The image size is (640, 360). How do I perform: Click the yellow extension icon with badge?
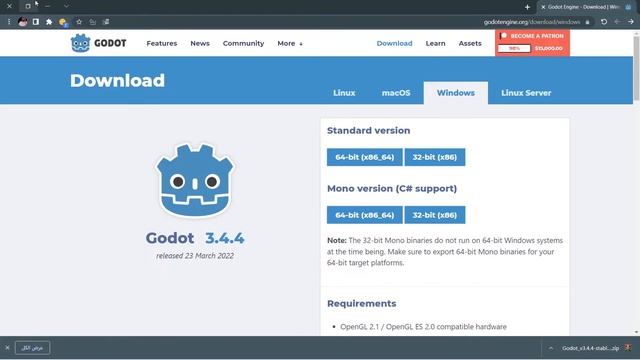pyautogui.click(x=63, y=22)
